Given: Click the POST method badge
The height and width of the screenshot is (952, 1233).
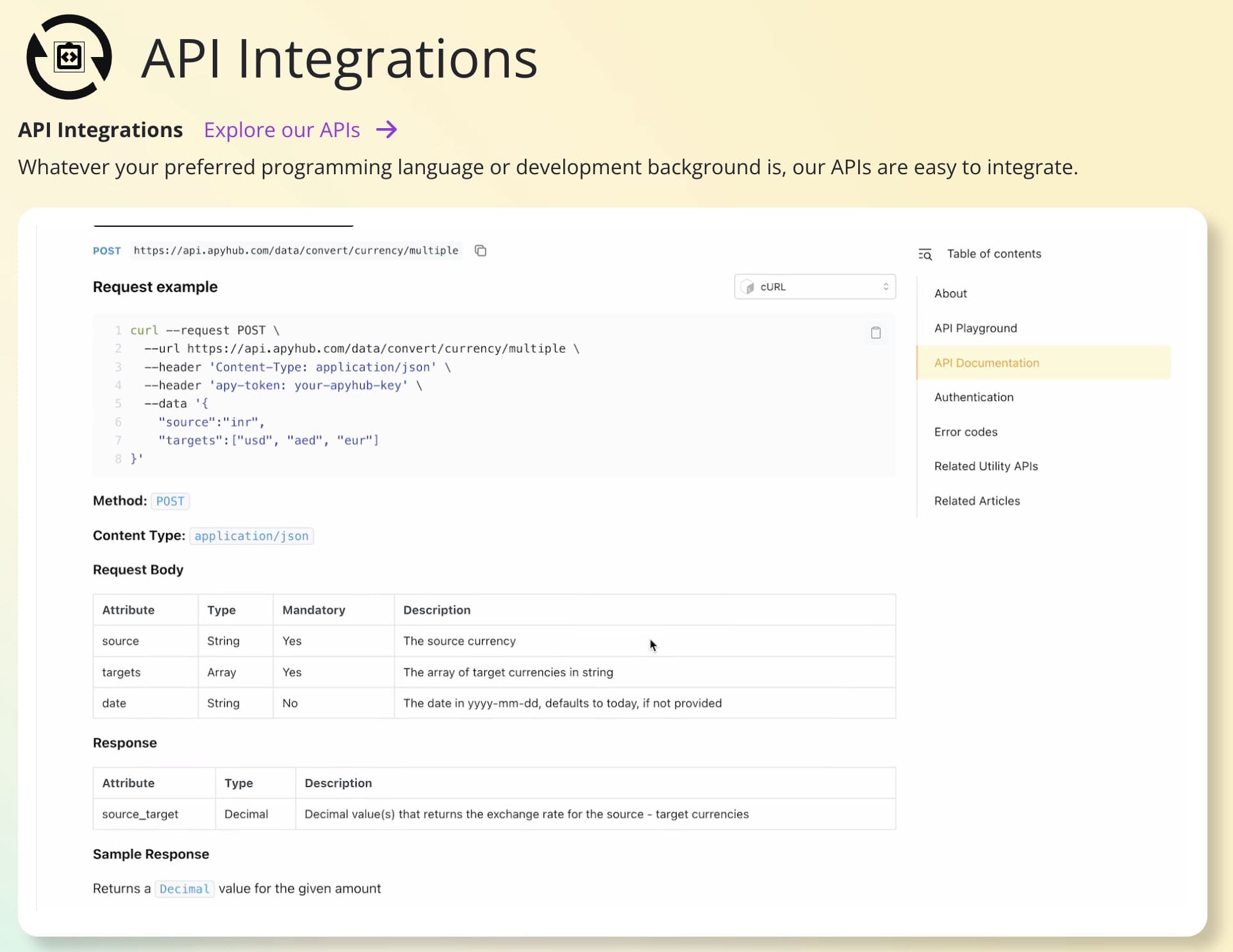Looking at the screenshot, I should point(170,501).
